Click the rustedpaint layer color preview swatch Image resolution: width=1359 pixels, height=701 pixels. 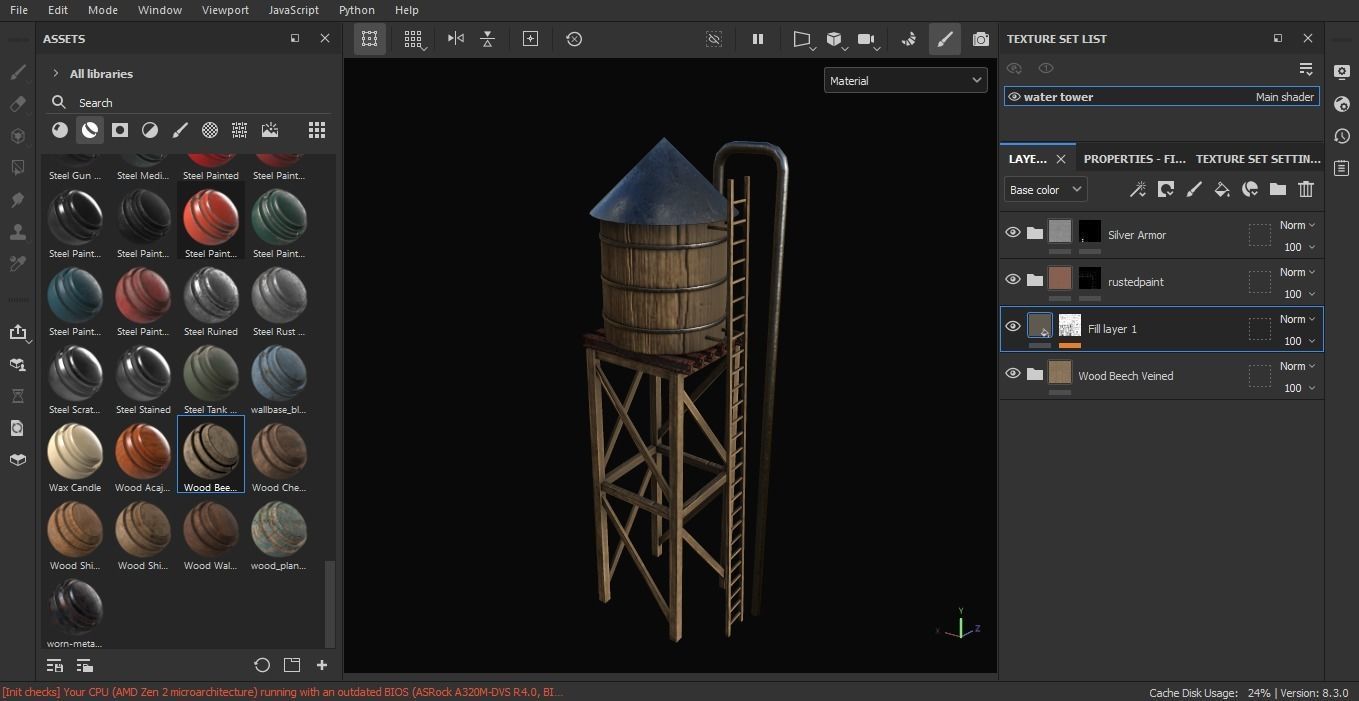click(x=1060, y=279)
